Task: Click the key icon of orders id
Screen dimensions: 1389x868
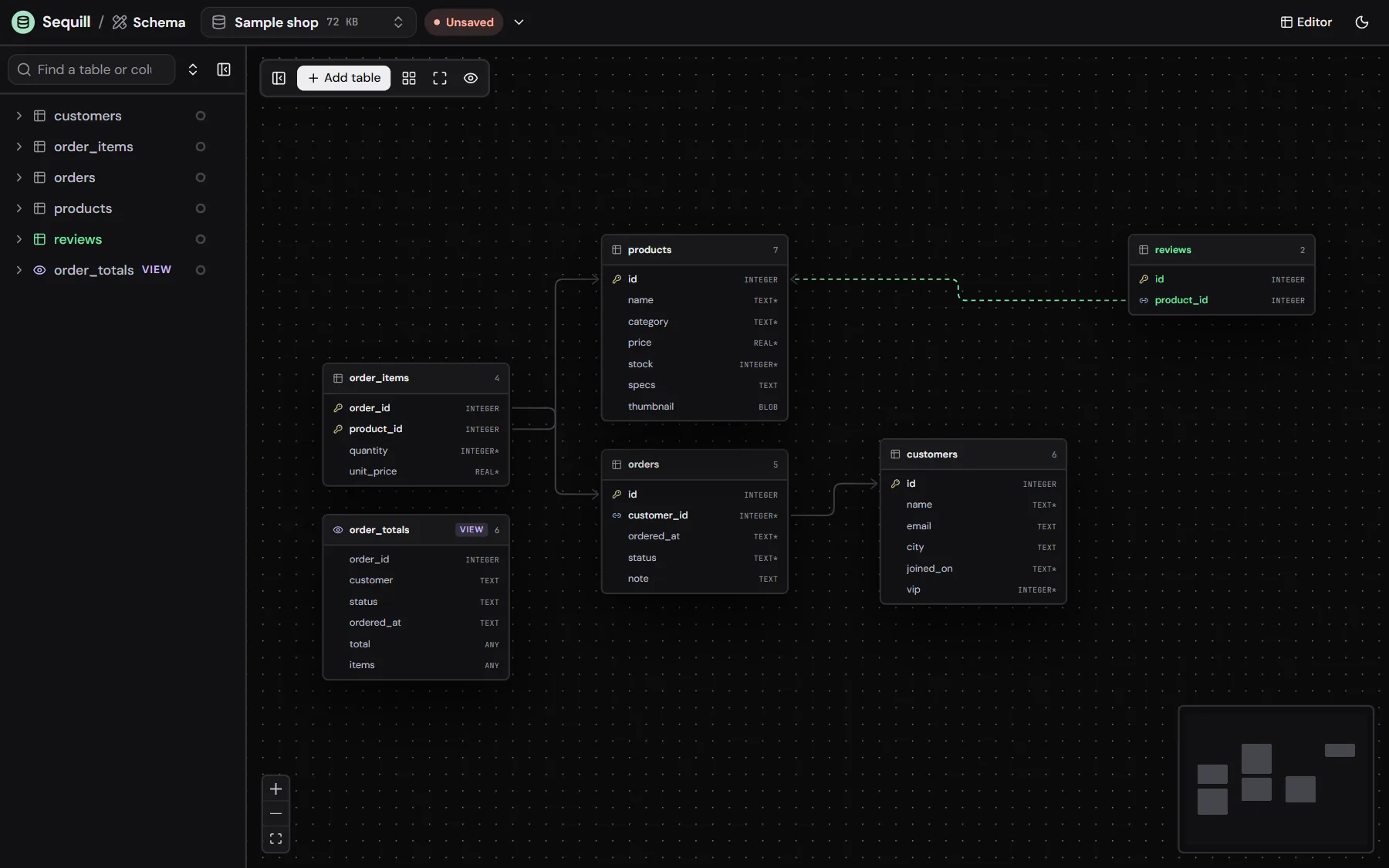Action: coord(617,495)
